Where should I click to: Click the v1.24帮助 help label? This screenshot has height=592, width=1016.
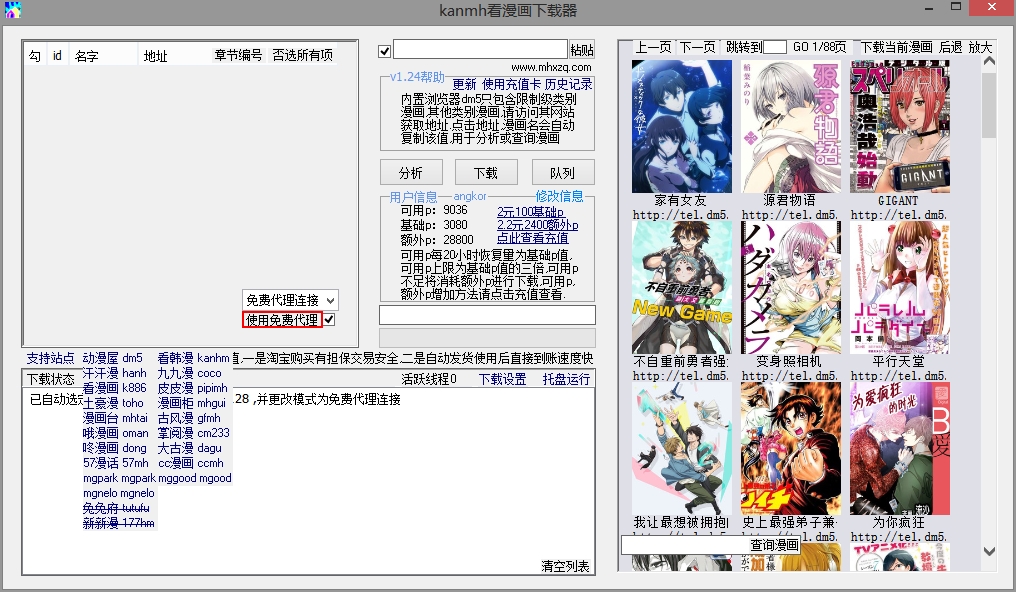click(417, 76)
